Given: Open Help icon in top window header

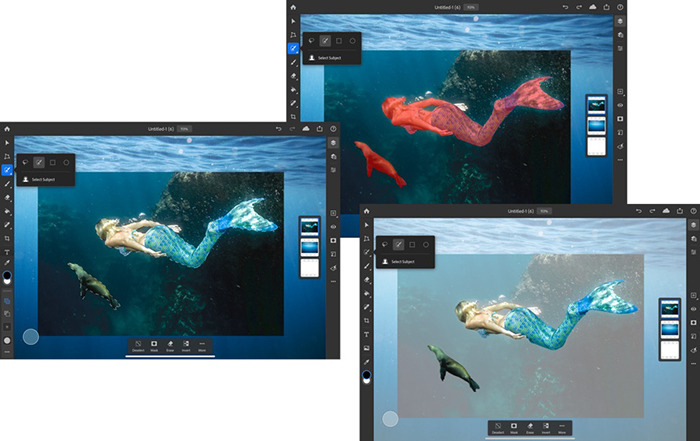Looking at the screenshot, I should click(619, 7).
